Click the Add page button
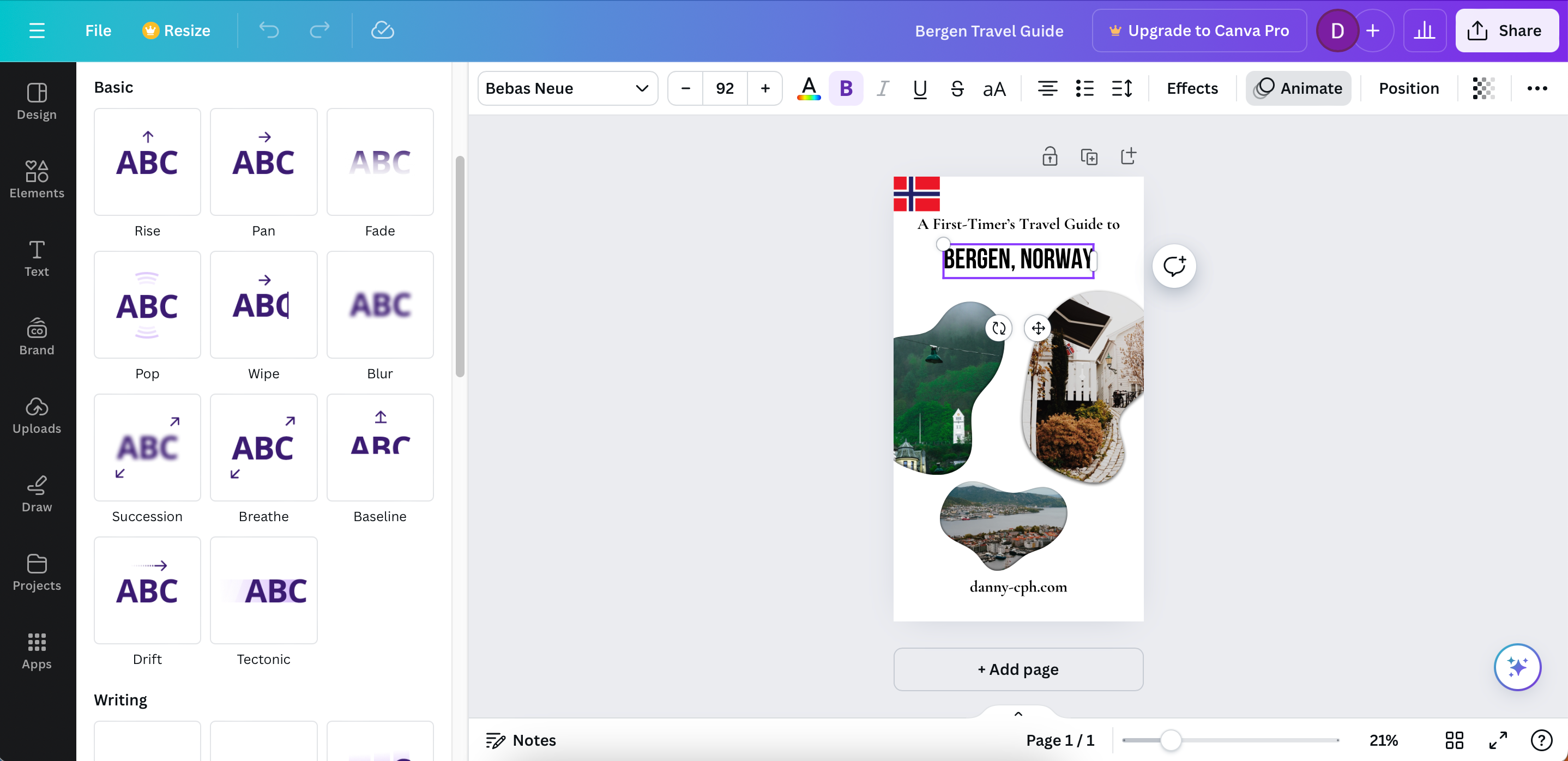 click(1018, 669)
